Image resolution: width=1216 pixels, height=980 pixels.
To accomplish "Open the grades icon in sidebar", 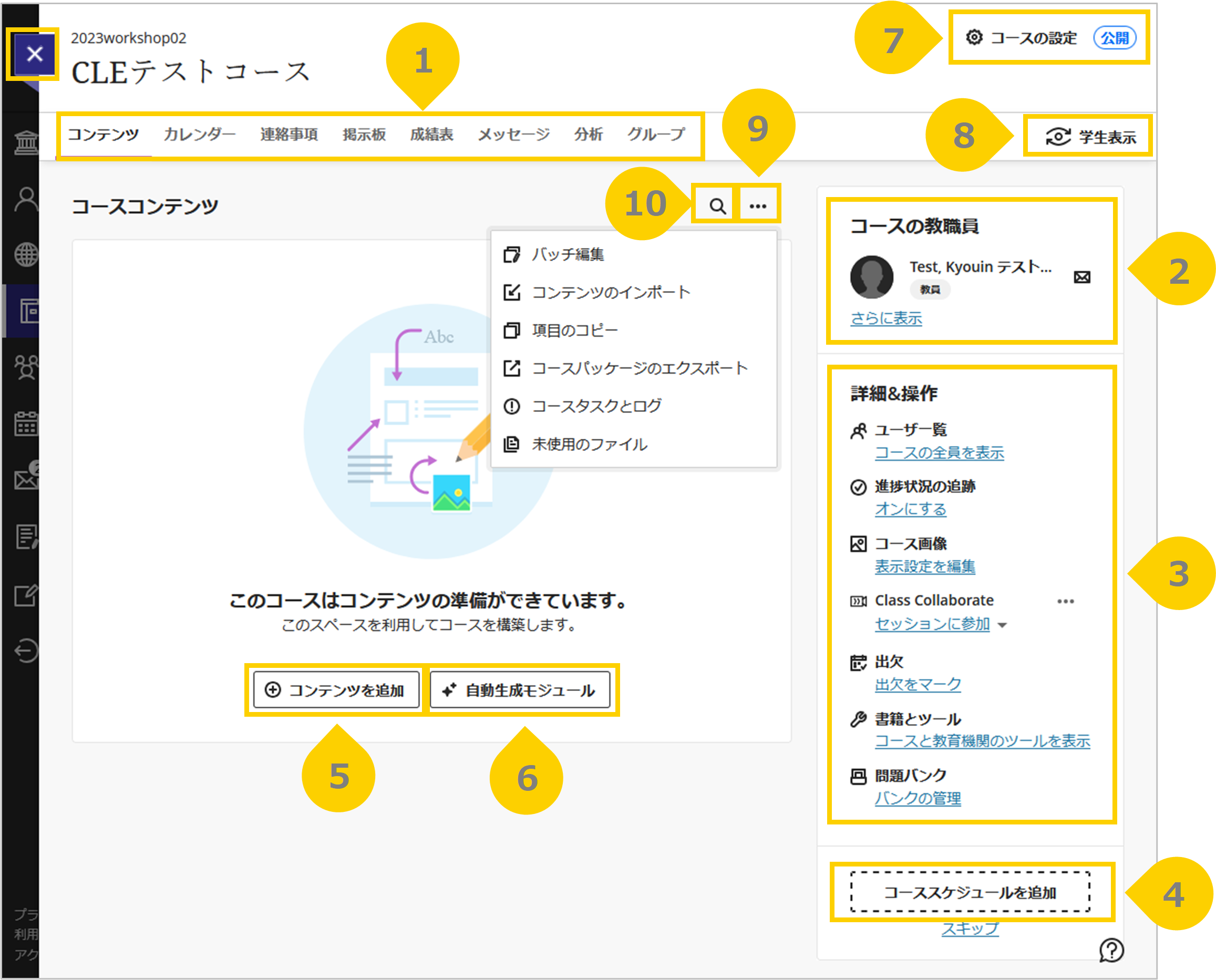I will pos(26,537).
